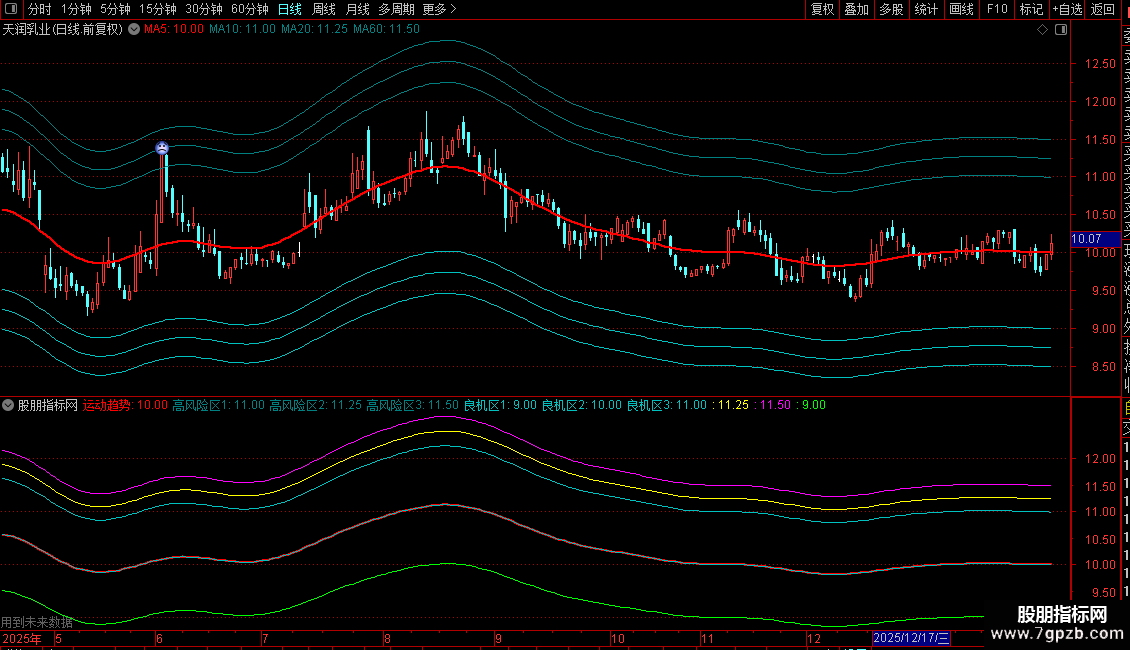Toggle the right panel icon below the toolbar
Viewport: 1130px width, 650px height.
click(x=1061, y=30)
